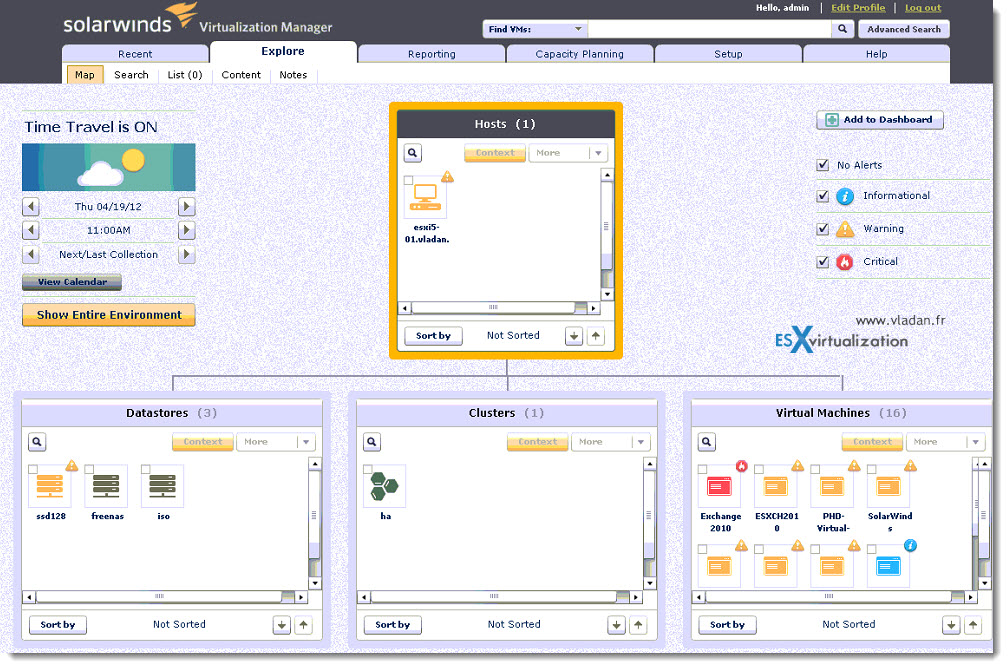The width and height of the screenshot is (1008, 668).
Task: Sort Datastores descending with down arrow
Action: (282, 624)
